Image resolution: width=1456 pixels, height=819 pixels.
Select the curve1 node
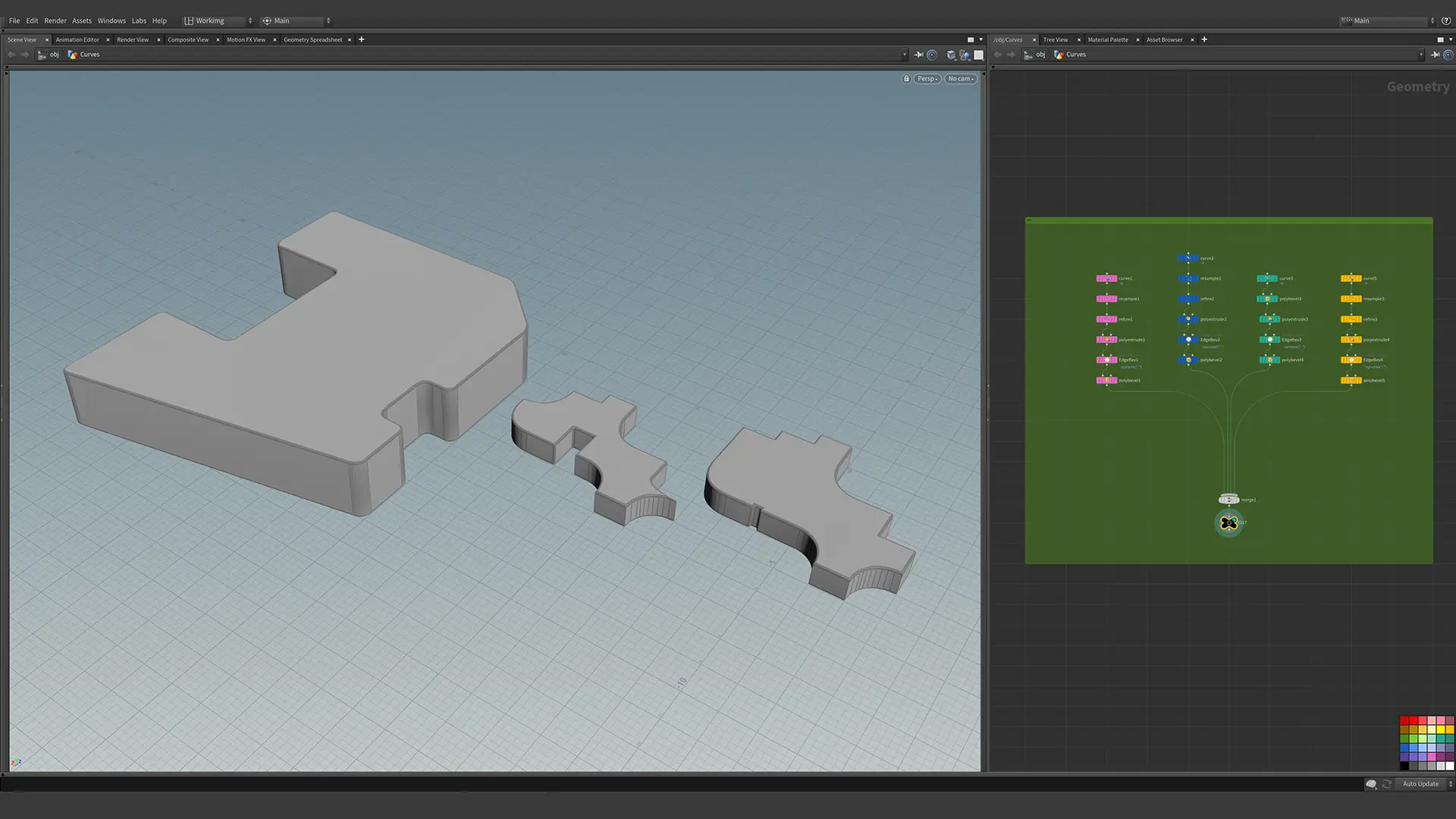click(x=1106, y=278)
